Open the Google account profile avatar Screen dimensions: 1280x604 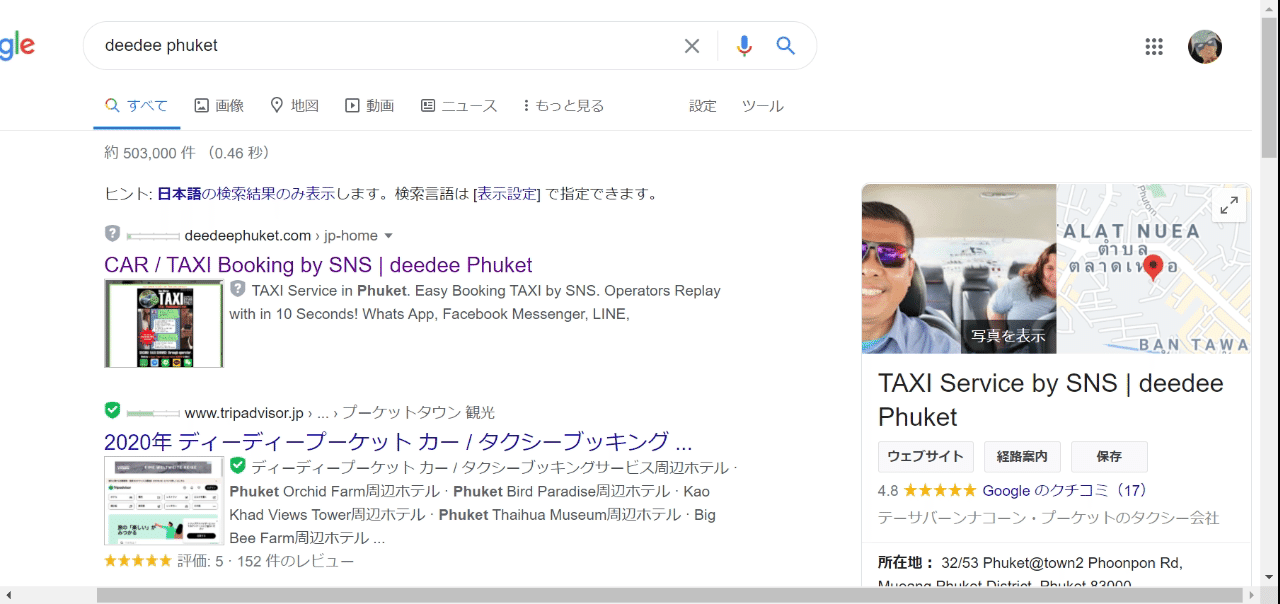pyautogui.click(x=1205, y=46)
